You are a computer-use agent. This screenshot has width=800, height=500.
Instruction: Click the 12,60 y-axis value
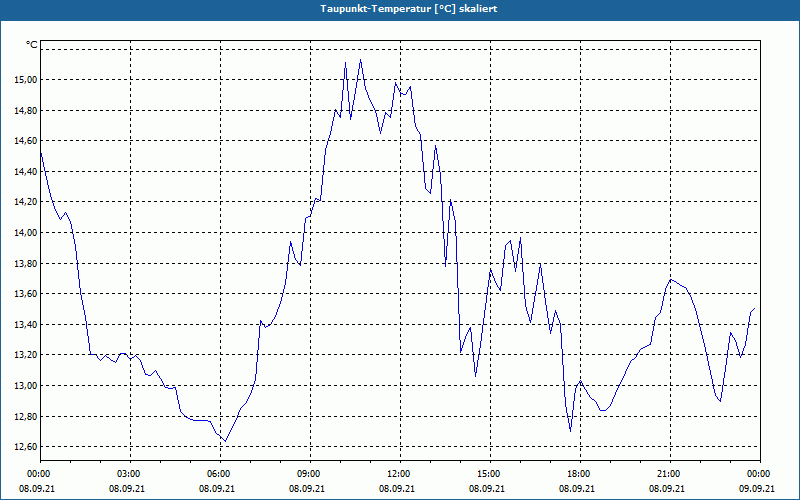pos(26,447)
